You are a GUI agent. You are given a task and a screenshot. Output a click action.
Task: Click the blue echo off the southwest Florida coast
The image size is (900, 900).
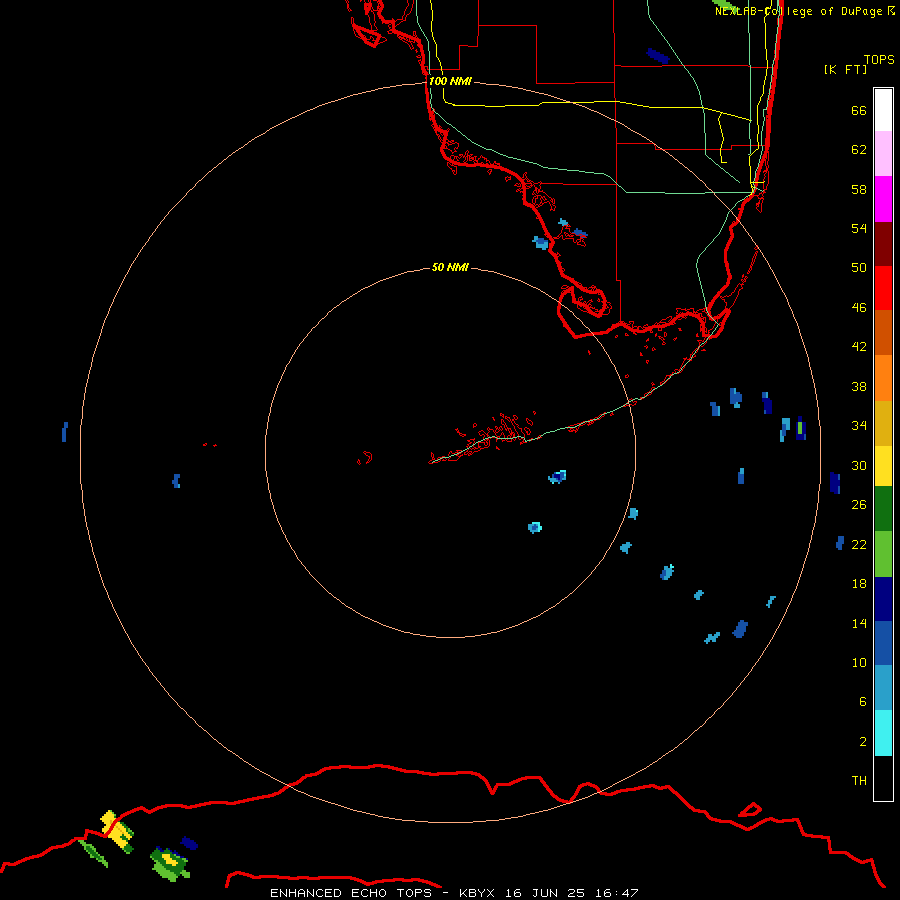541,242
